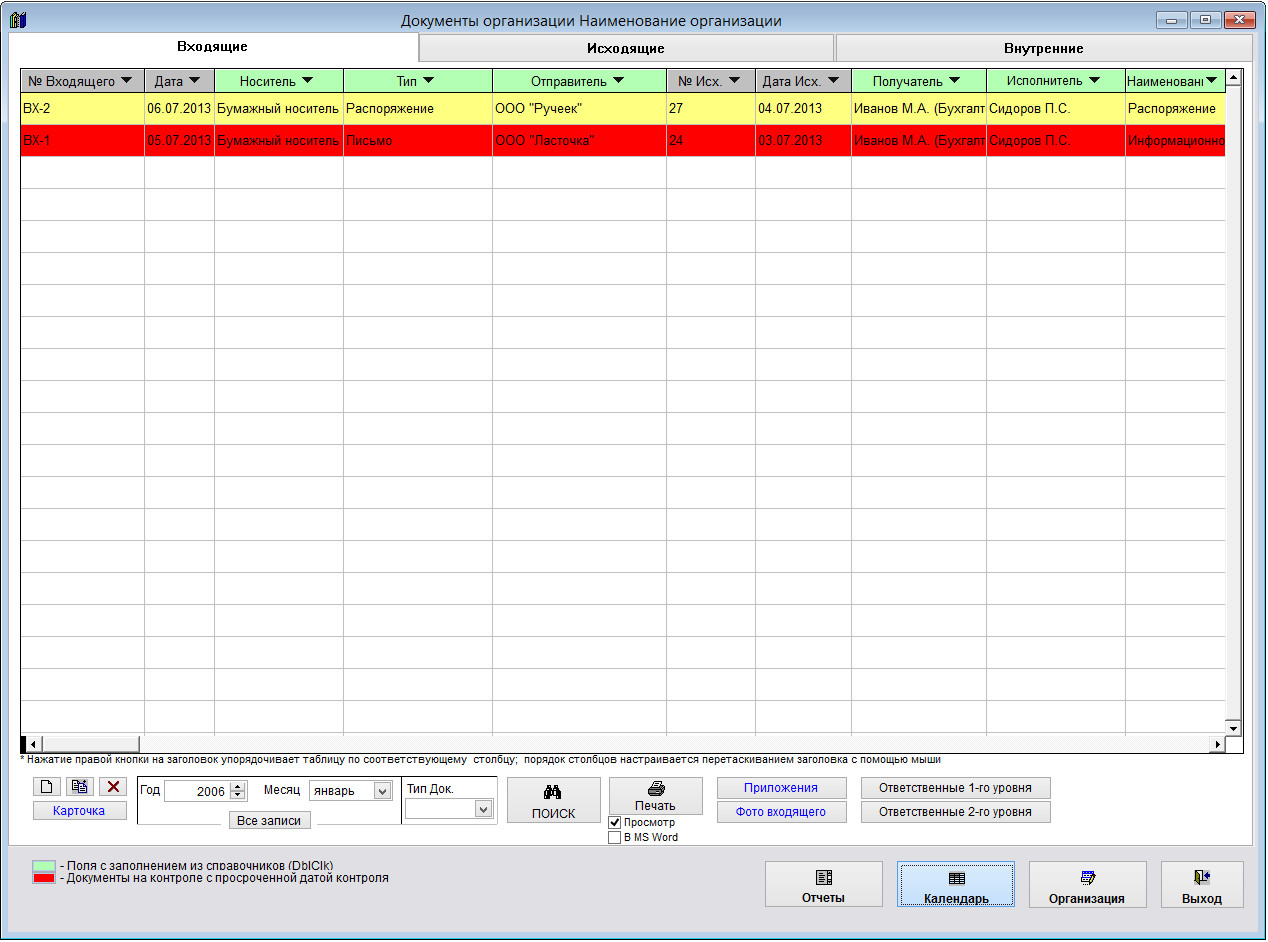Click the right arrow of the horizontal scrollbar
1268x942 pixels.
(1217, 744)
